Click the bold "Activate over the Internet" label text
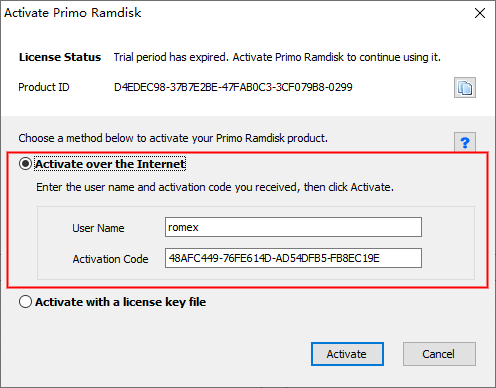The width and height of the screenshot is (496, 388). coord(110,164)
